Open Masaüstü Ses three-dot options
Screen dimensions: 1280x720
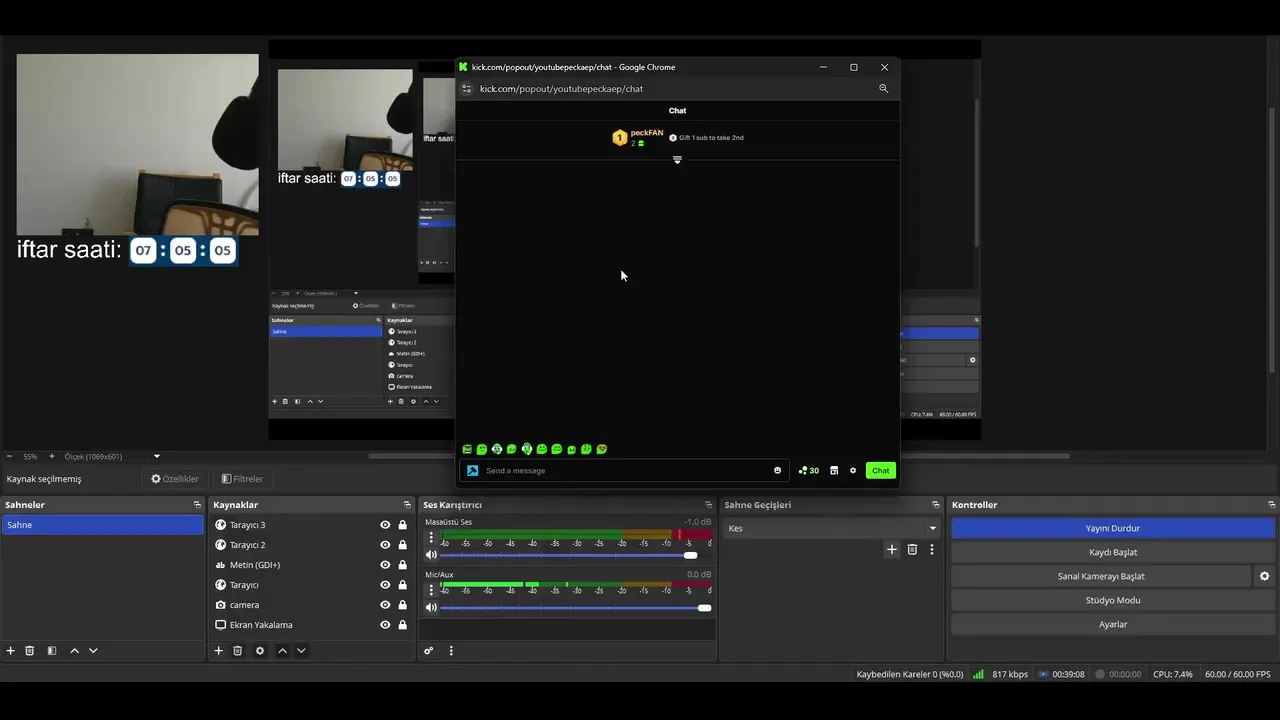coord(431,537)
